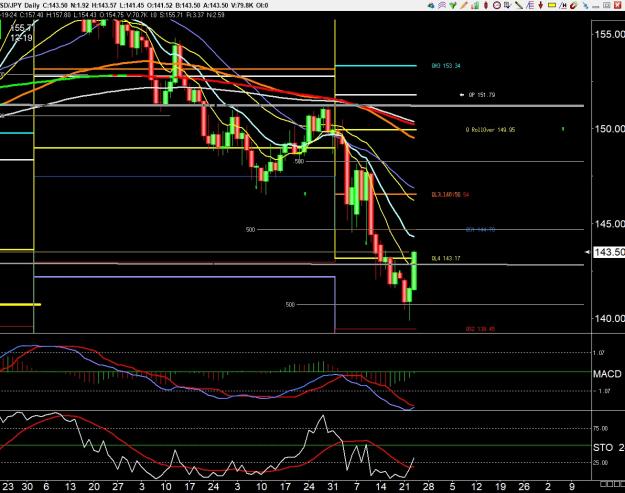625x493 pixels.
Task: Click the purple wavy-lines toolbar icon
Action: [442, 5]
